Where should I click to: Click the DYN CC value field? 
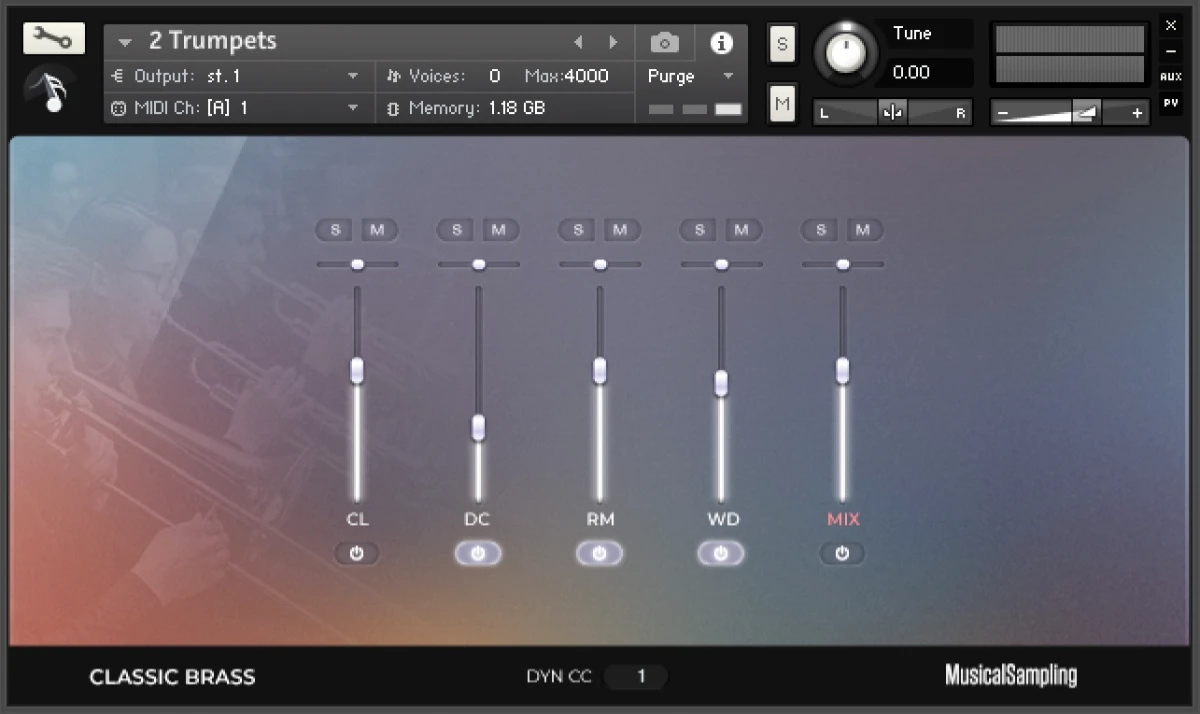point(637,677)
